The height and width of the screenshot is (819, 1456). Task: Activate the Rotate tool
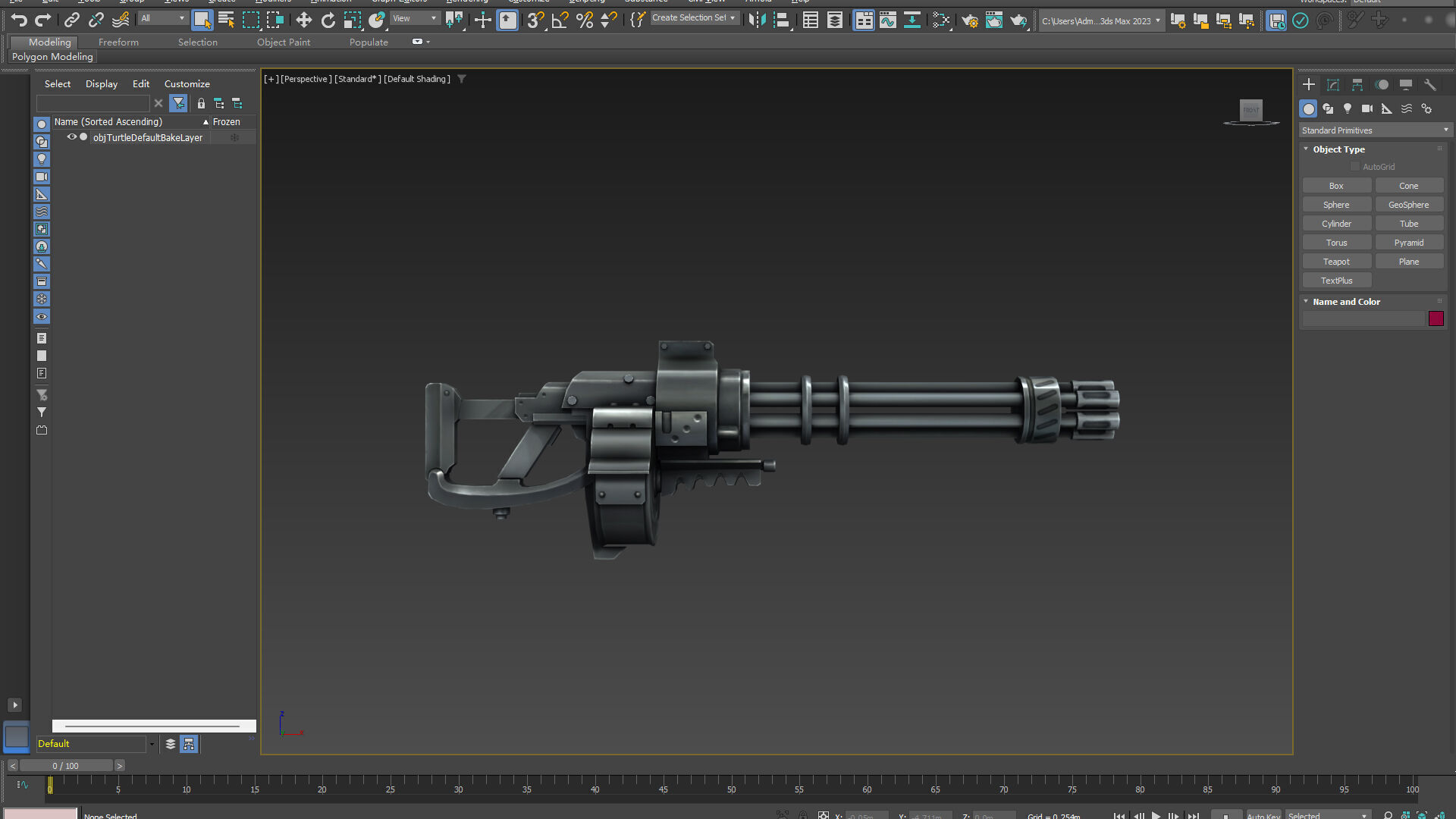point(328,20)
